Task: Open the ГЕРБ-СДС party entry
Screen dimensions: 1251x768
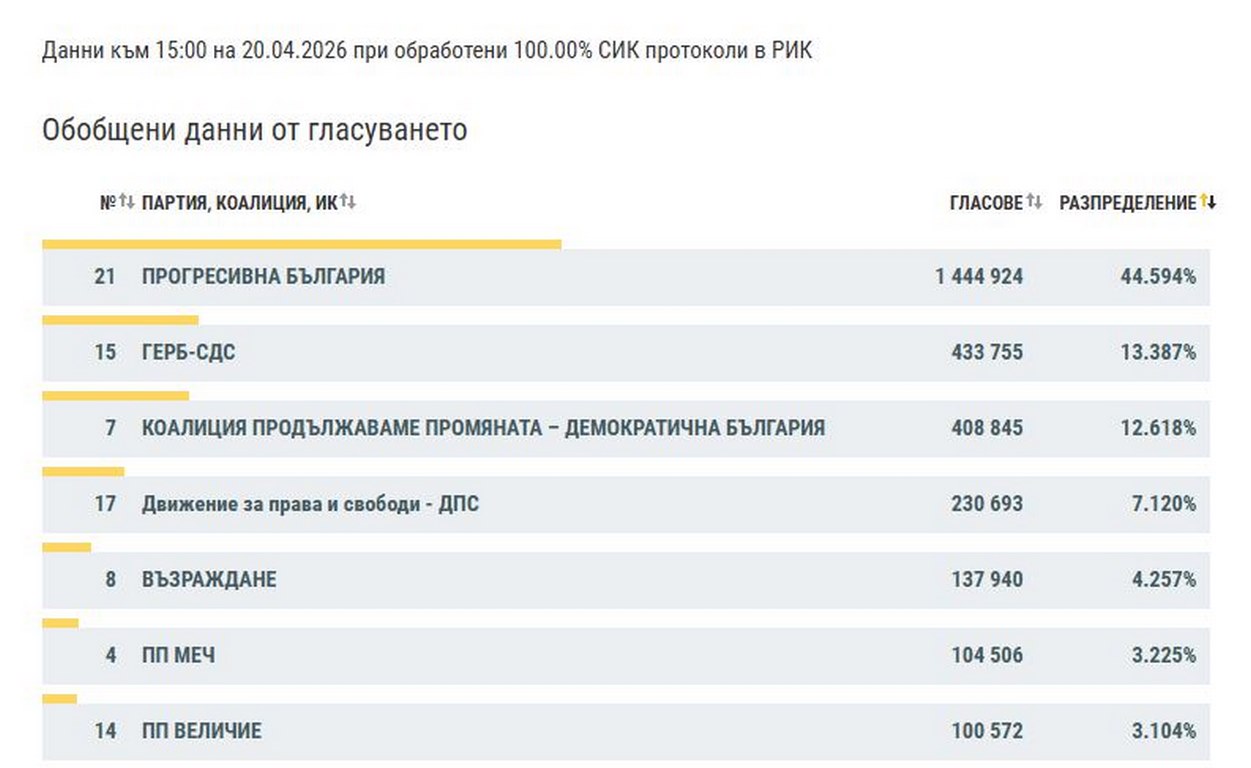Action: click(189, 353)
